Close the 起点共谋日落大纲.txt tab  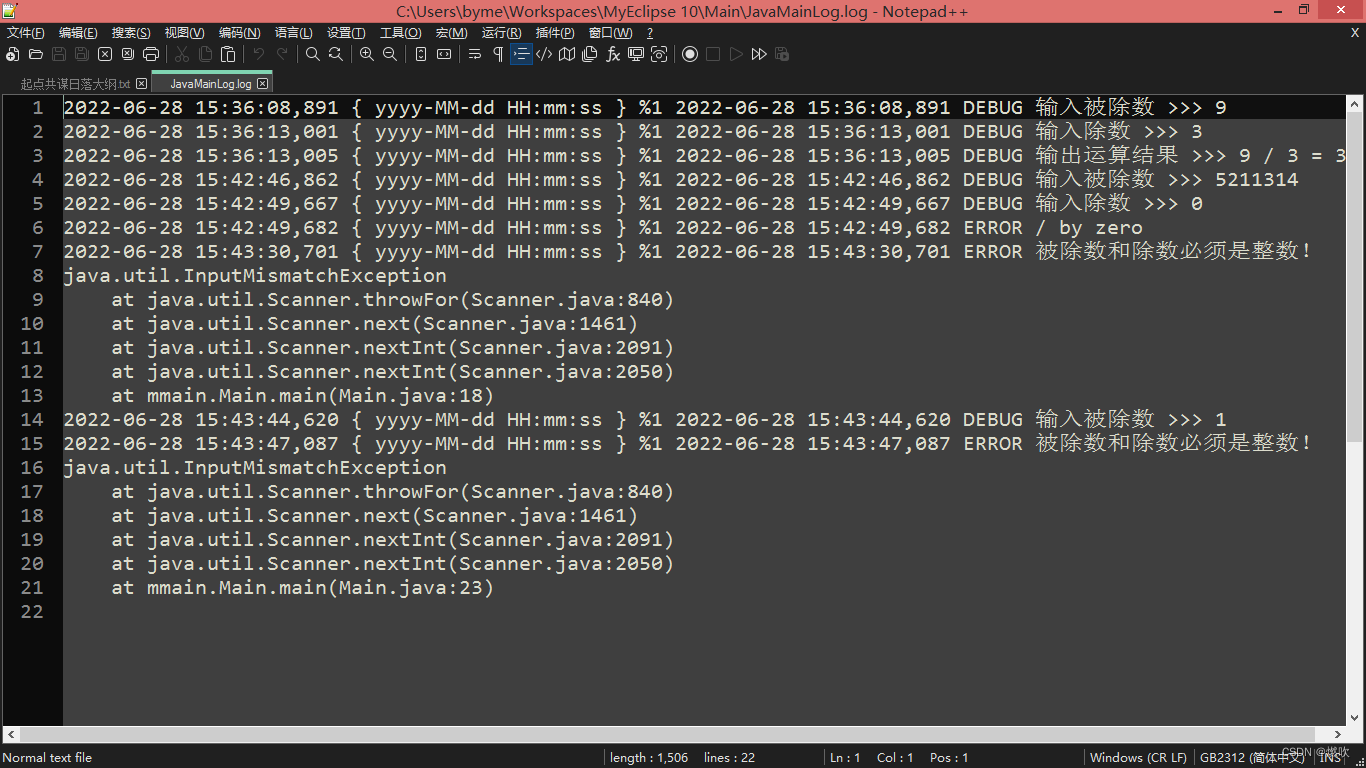click(x=141, y=84)
